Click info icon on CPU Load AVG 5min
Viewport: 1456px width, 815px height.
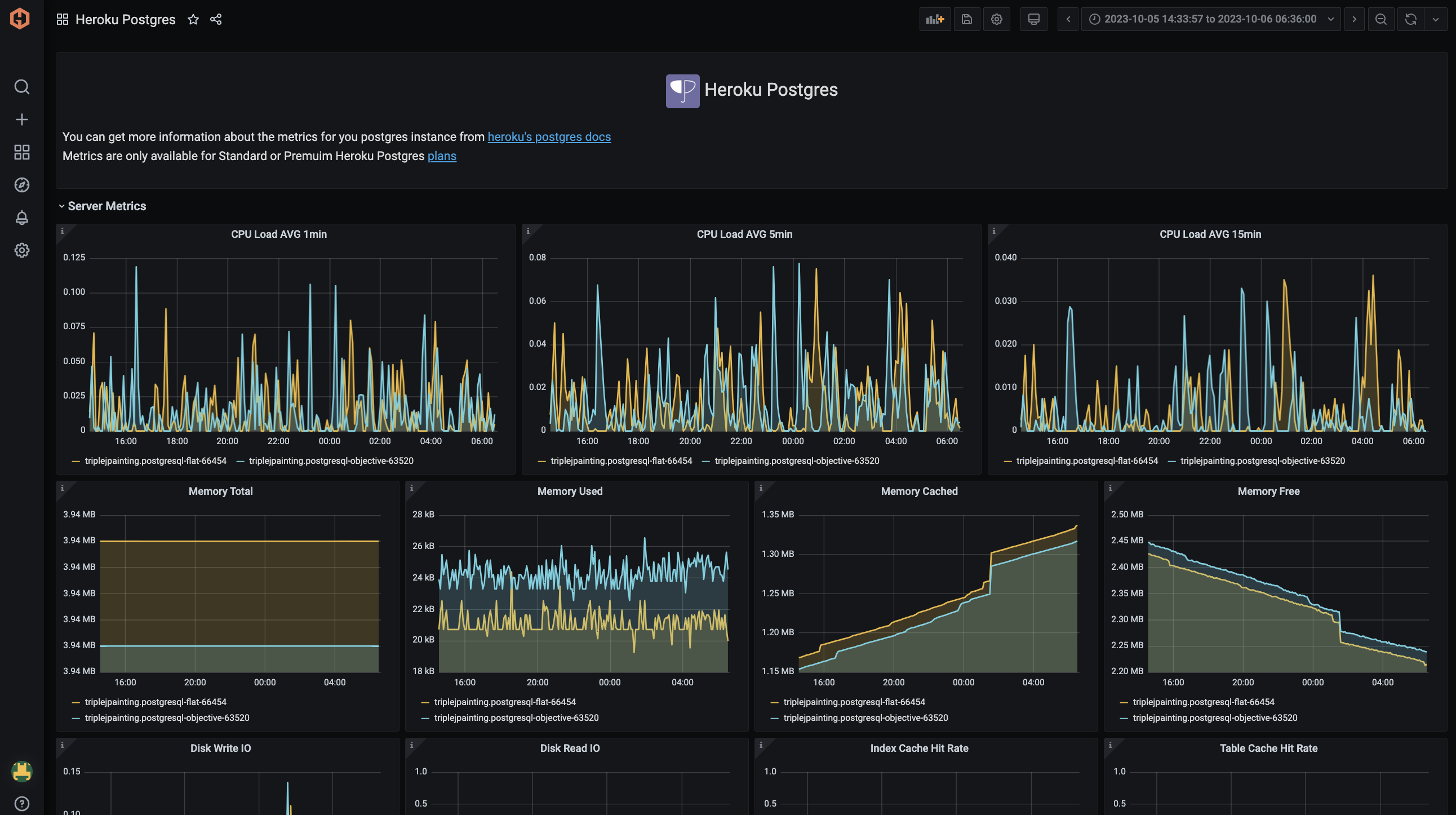(528, 231)
